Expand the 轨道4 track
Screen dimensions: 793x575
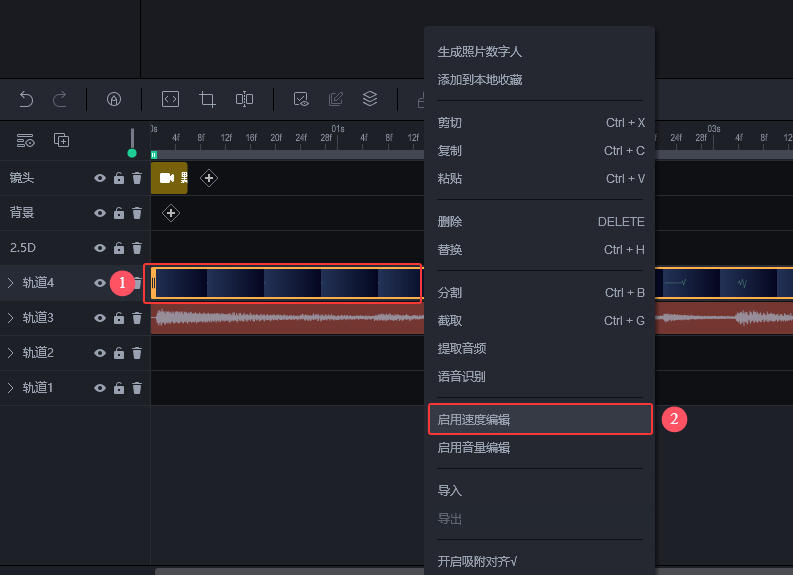pyautogui.click(x=11, y=283)
